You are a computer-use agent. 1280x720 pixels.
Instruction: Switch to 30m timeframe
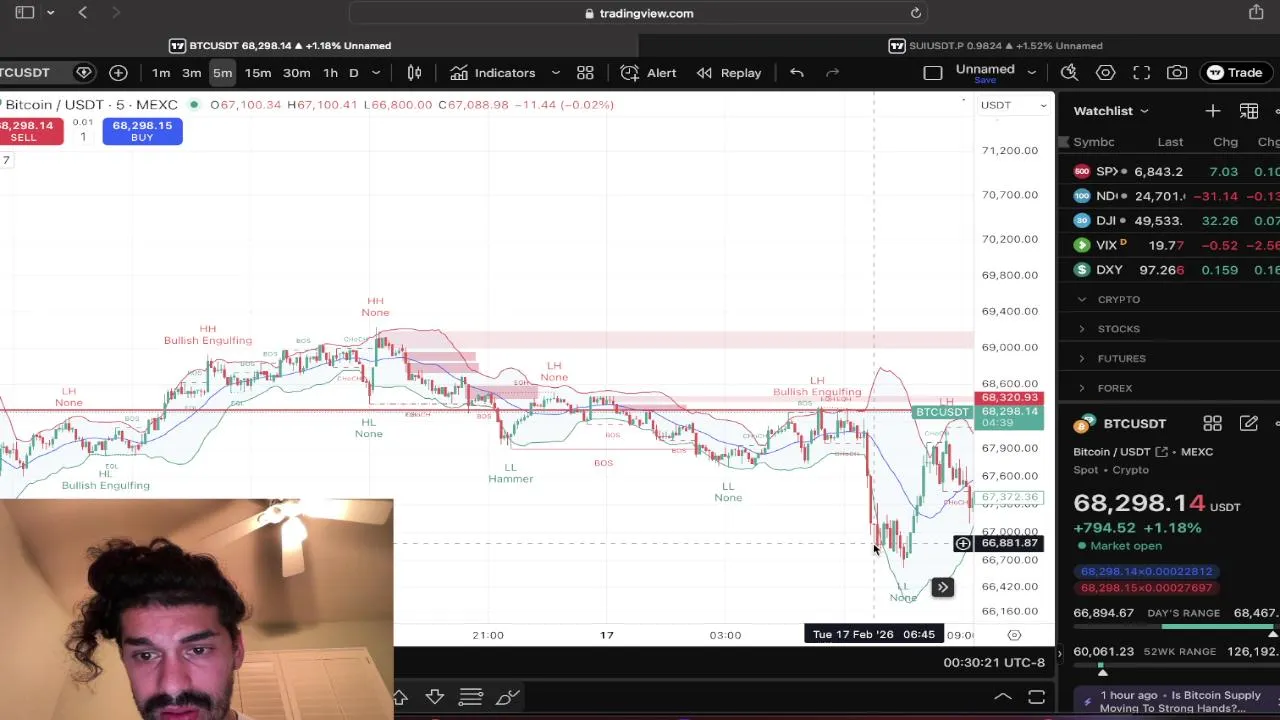[296, 72]
